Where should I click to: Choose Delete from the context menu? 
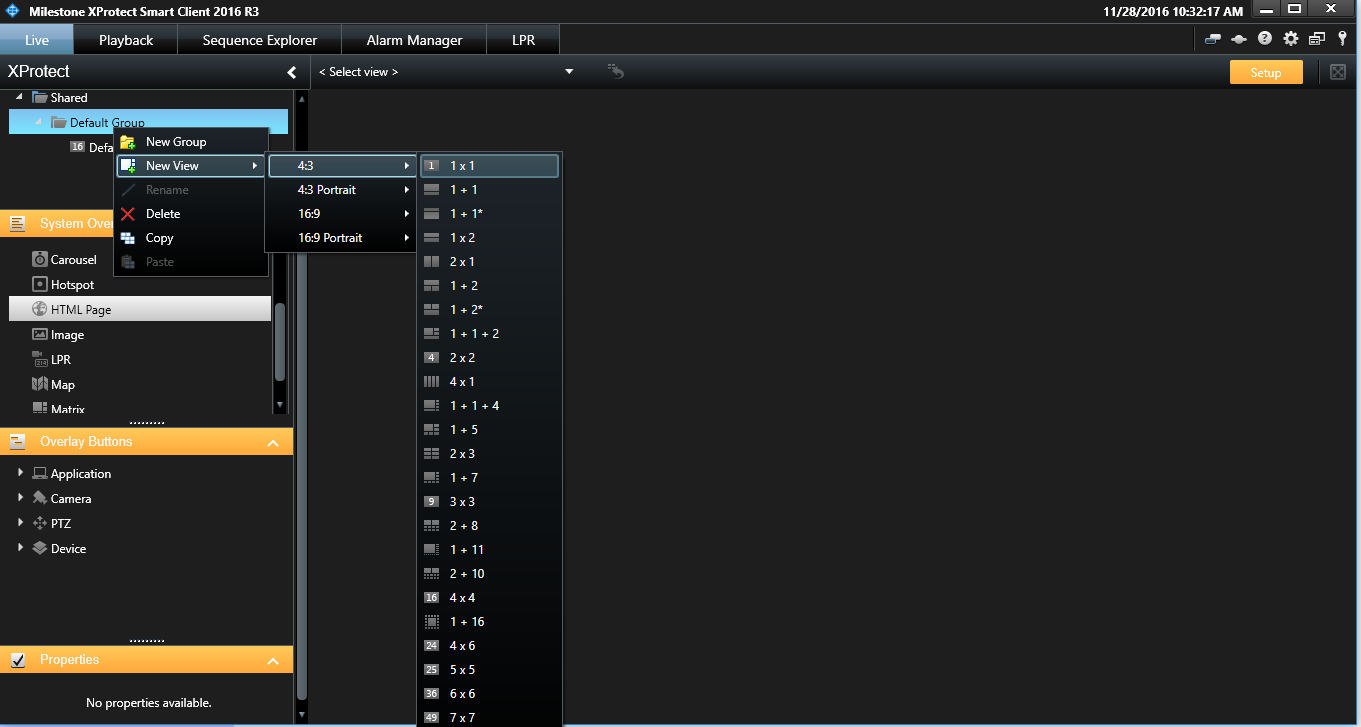point(162,213)
